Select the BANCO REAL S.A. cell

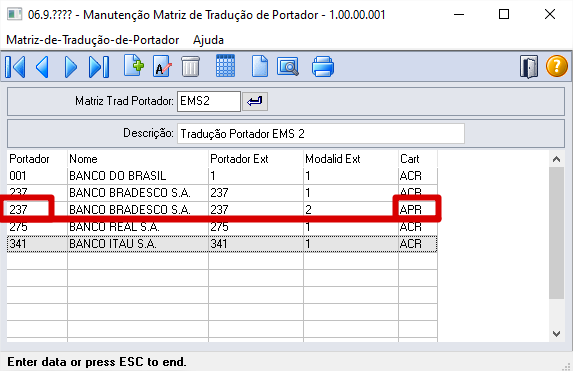tap(138, 227)
